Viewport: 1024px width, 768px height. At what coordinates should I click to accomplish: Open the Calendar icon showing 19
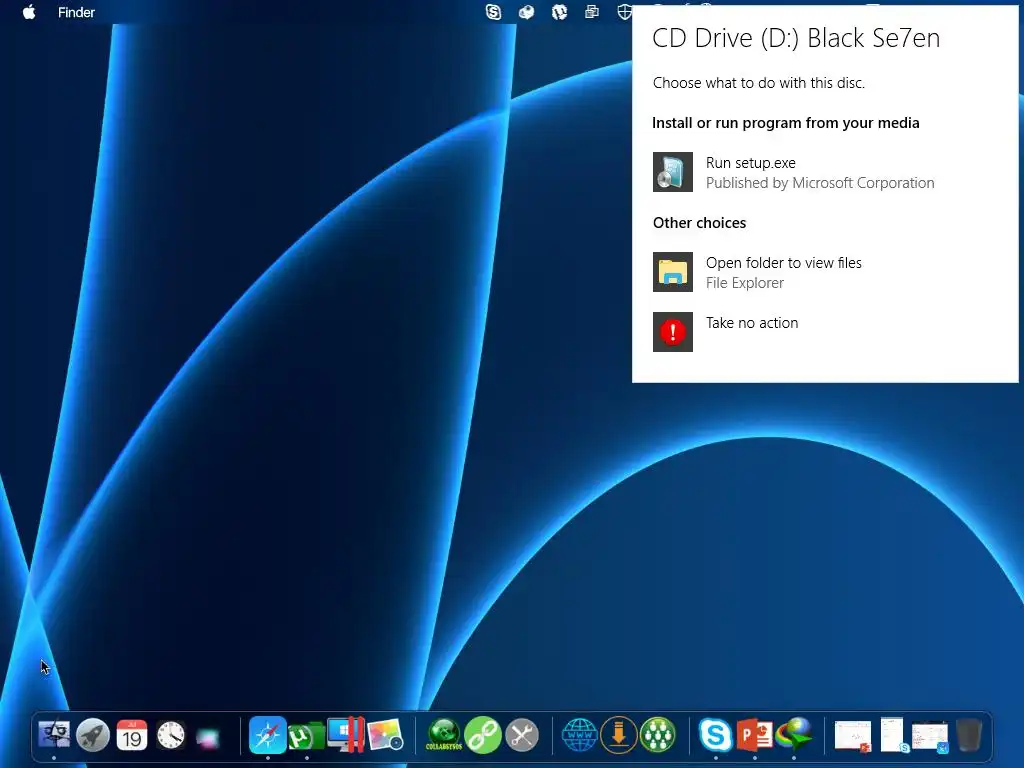(132, 735)
